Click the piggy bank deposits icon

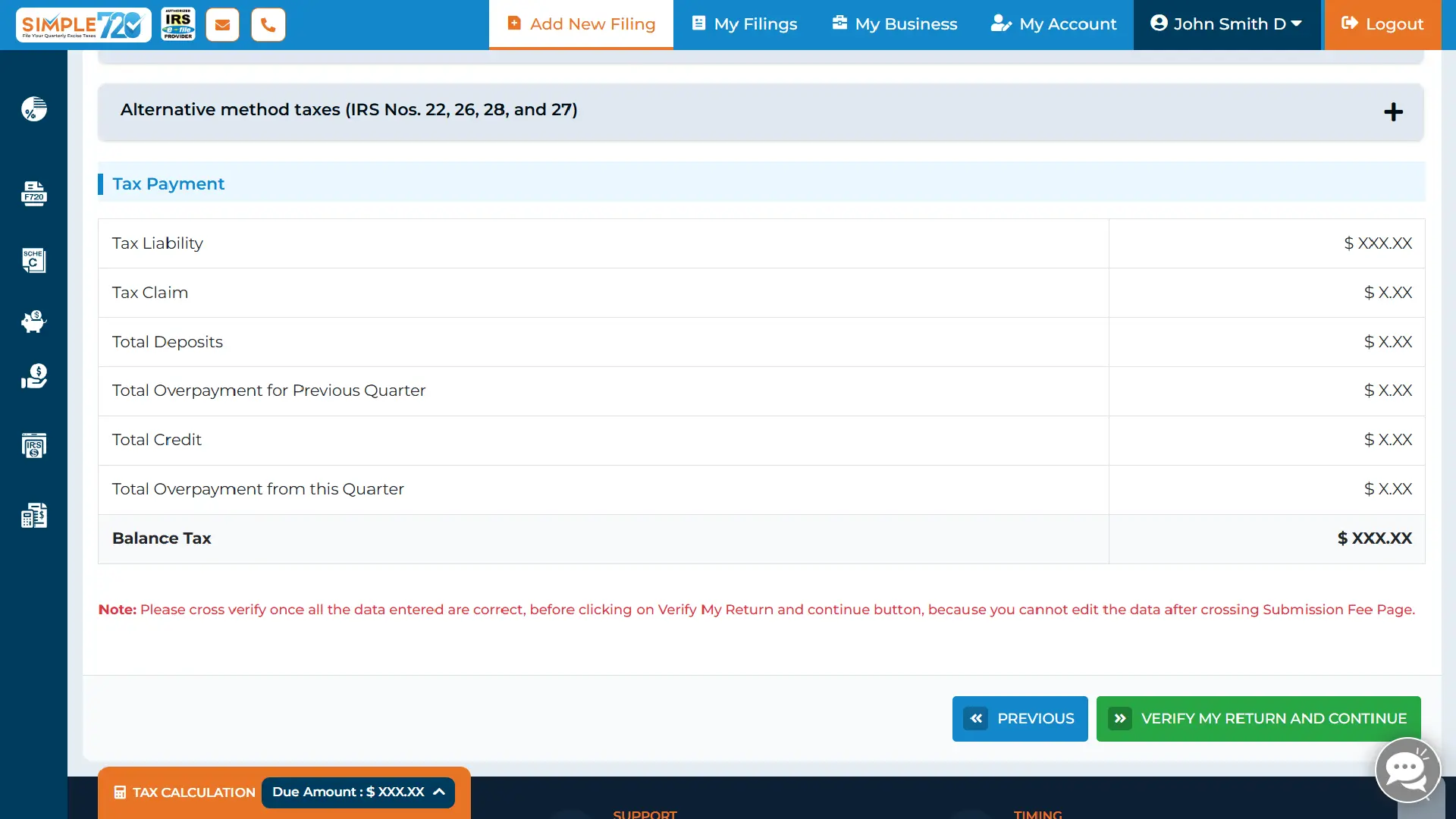click(34, 322)
